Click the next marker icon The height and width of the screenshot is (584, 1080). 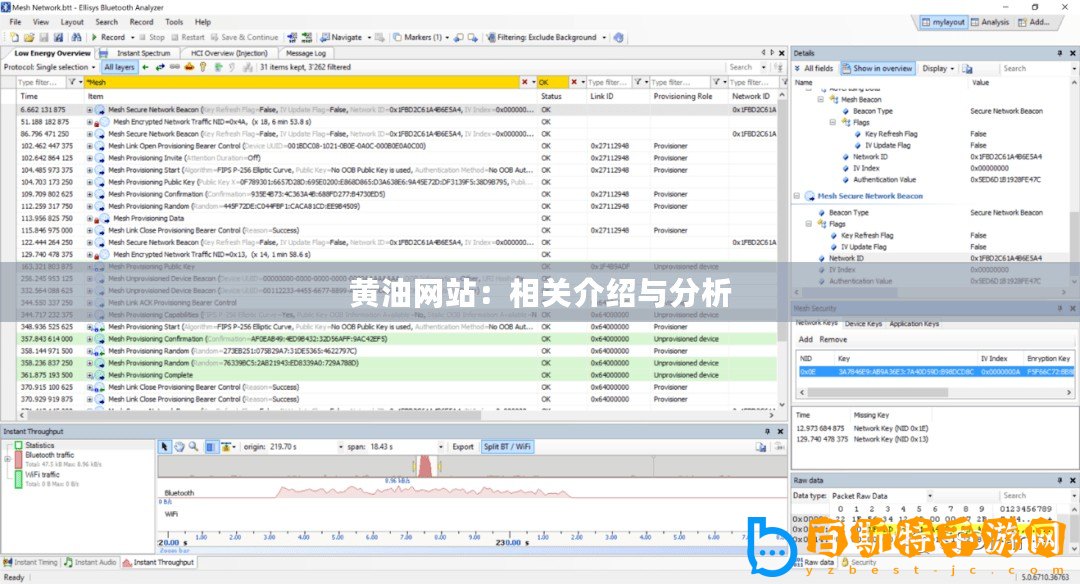tap(472, 37)
